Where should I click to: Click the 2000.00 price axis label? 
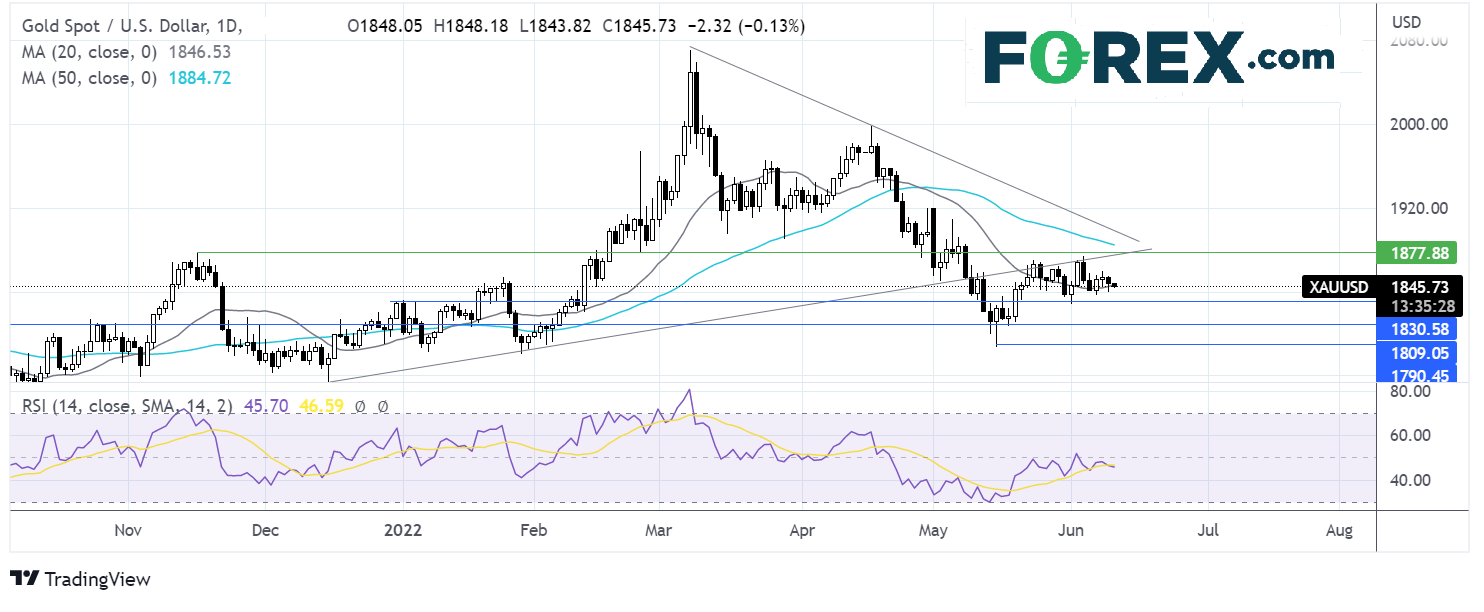pyautogui.click(x=1417, y=125)
